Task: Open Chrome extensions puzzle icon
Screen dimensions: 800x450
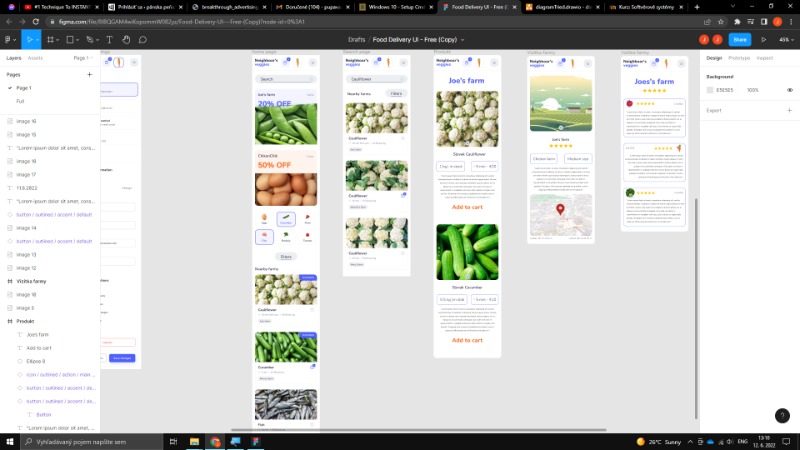Action: (x=737, y=21)
